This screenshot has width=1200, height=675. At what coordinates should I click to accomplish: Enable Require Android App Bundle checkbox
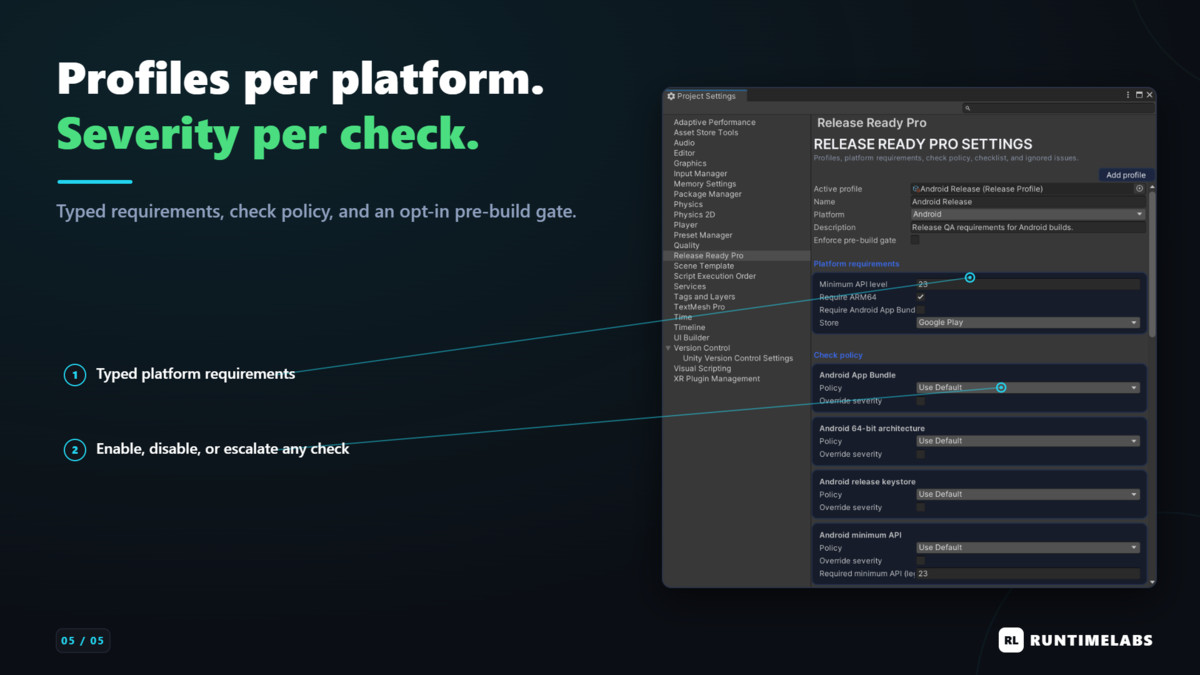[x=920, y=310]
